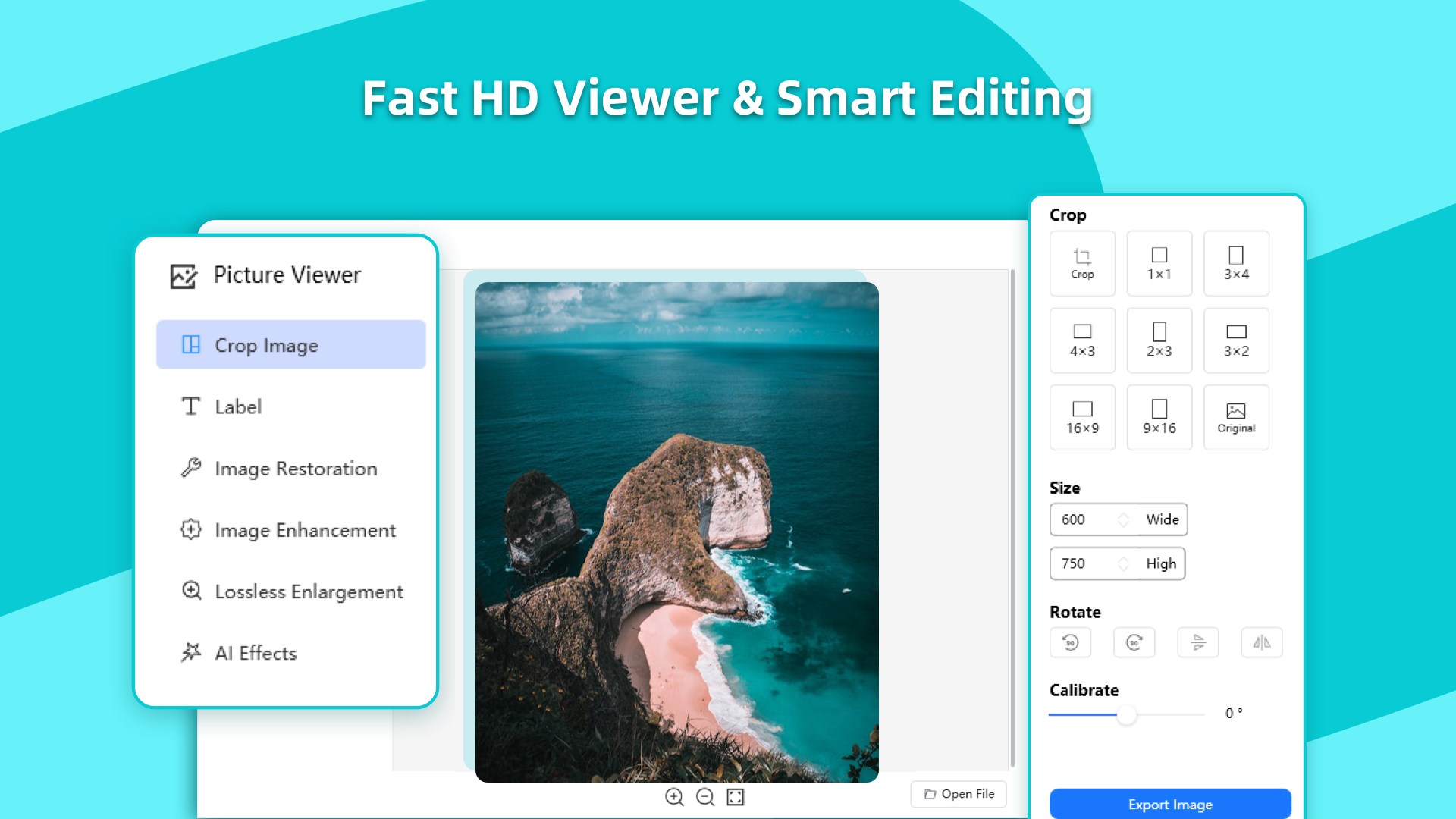Reset crop to Original ratio

tap(1235, 417)
